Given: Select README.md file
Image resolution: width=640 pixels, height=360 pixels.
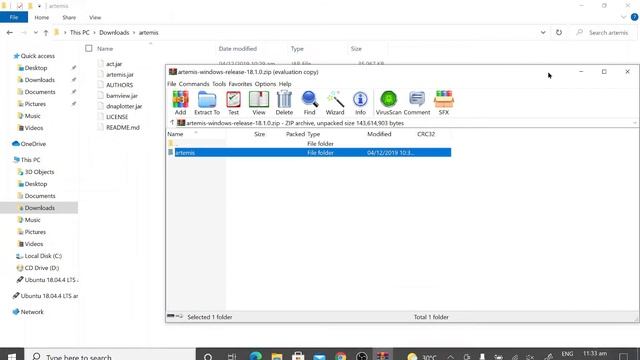Looking at the screenshot, I should pyautogui.click(x=122, y=128).
